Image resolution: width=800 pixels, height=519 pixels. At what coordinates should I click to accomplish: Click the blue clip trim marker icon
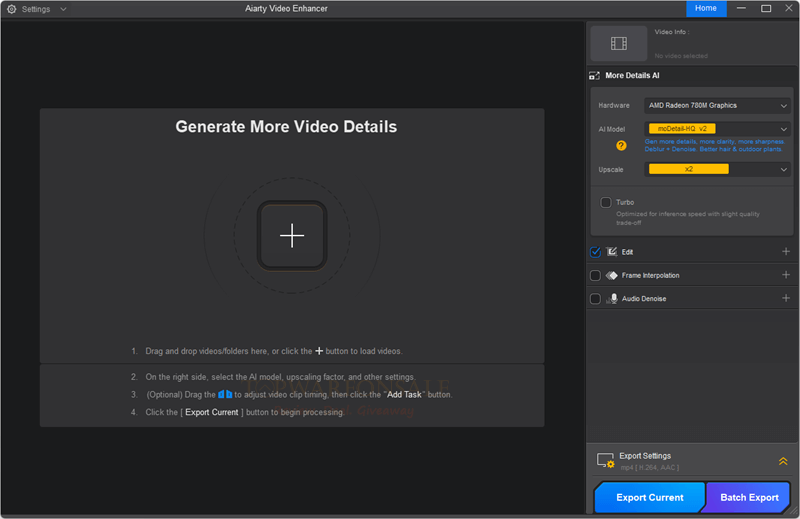pyautogui.click(x=225, y=394)
